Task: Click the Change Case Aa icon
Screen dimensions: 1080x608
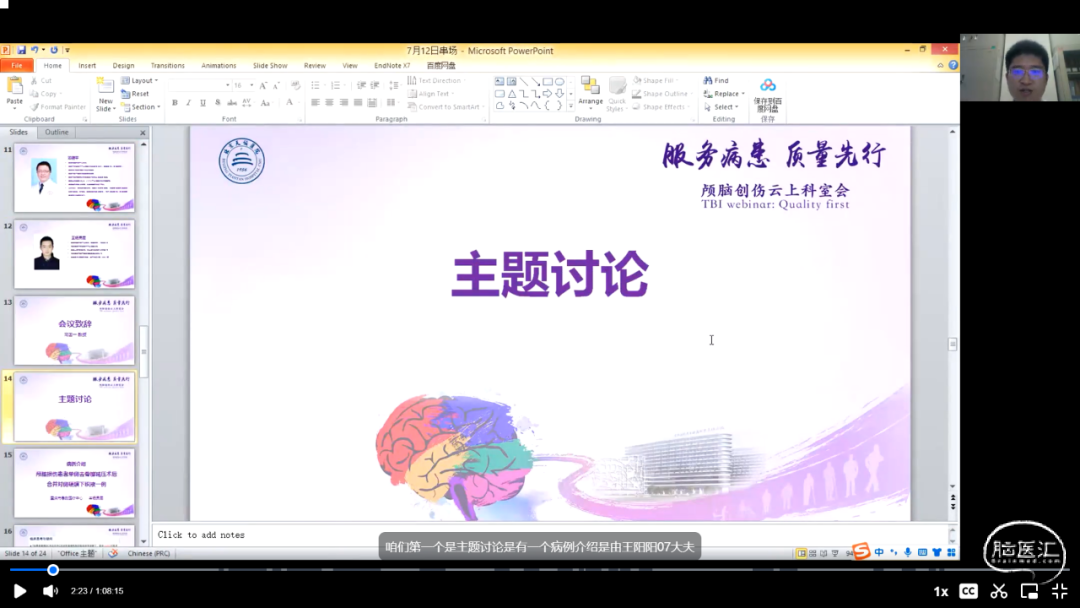Action: 265,103
